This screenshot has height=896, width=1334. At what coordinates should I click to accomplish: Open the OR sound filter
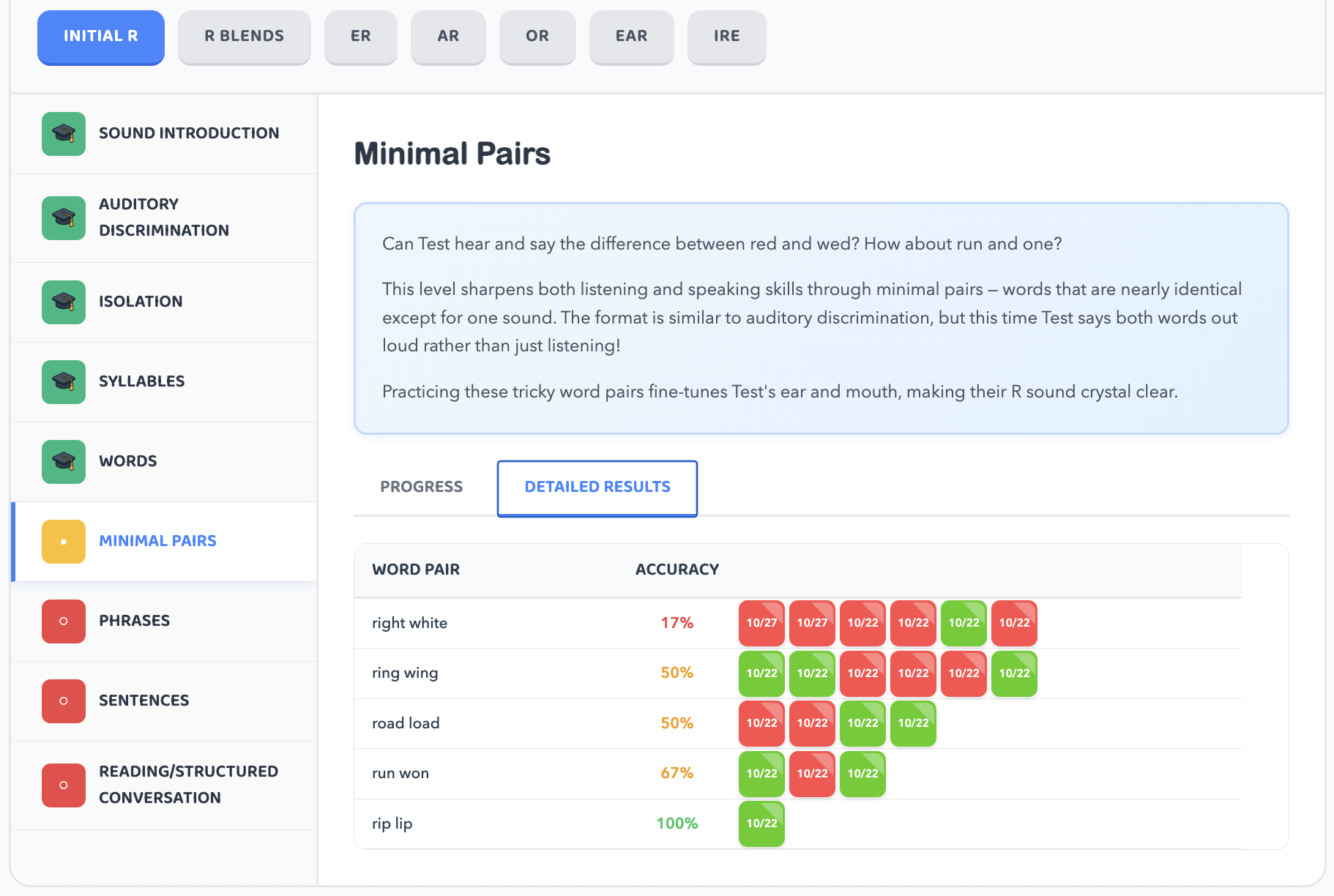tap(537, 36)
